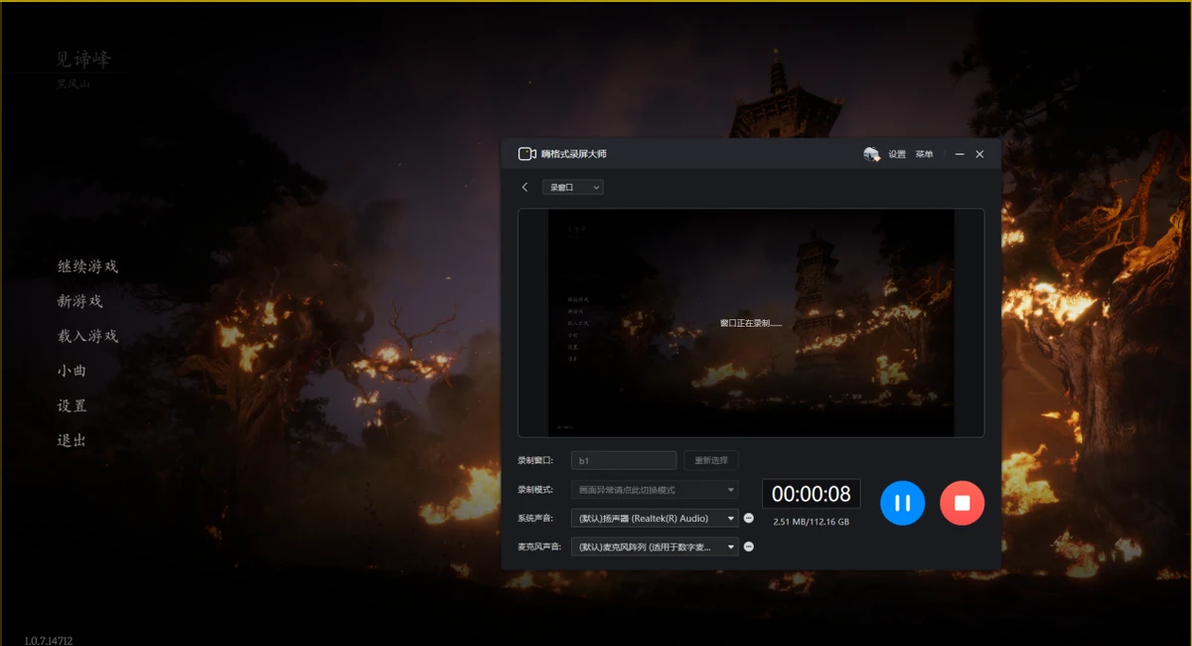Click the recording preview thumbnail
Image resolution: width=1192 pixels, height=646 pixels.
tap(751, 323)
